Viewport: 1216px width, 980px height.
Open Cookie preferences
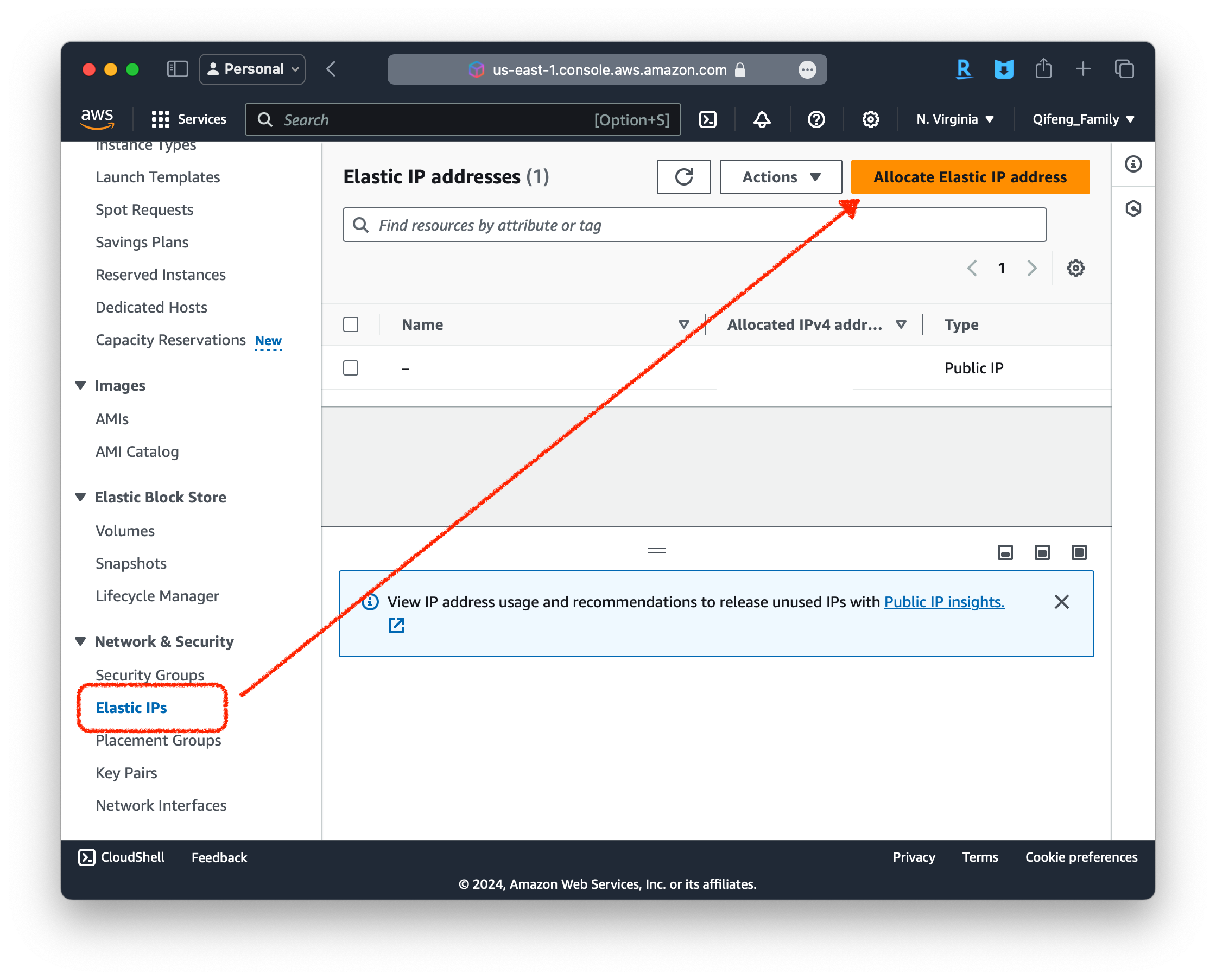[1081, 857]
